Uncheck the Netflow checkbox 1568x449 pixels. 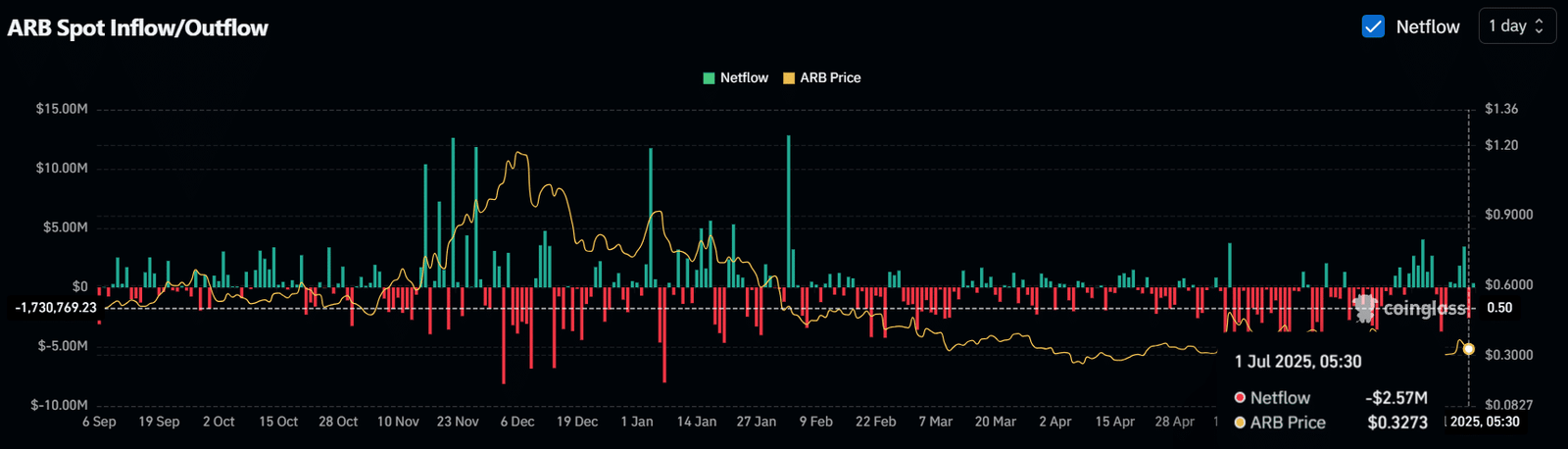[1373, 26]
